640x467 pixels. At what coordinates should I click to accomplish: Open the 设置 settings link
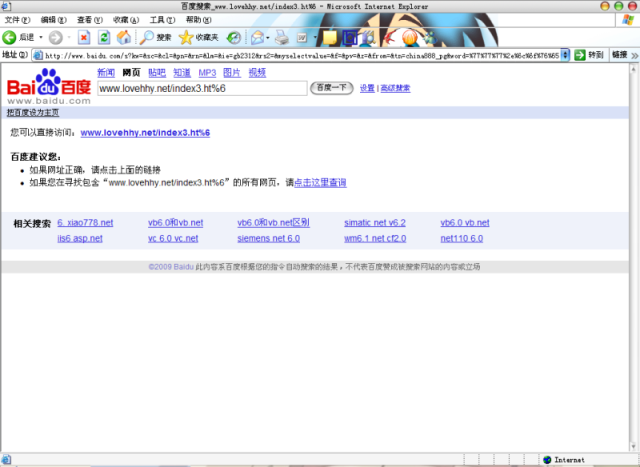(367, 88)
